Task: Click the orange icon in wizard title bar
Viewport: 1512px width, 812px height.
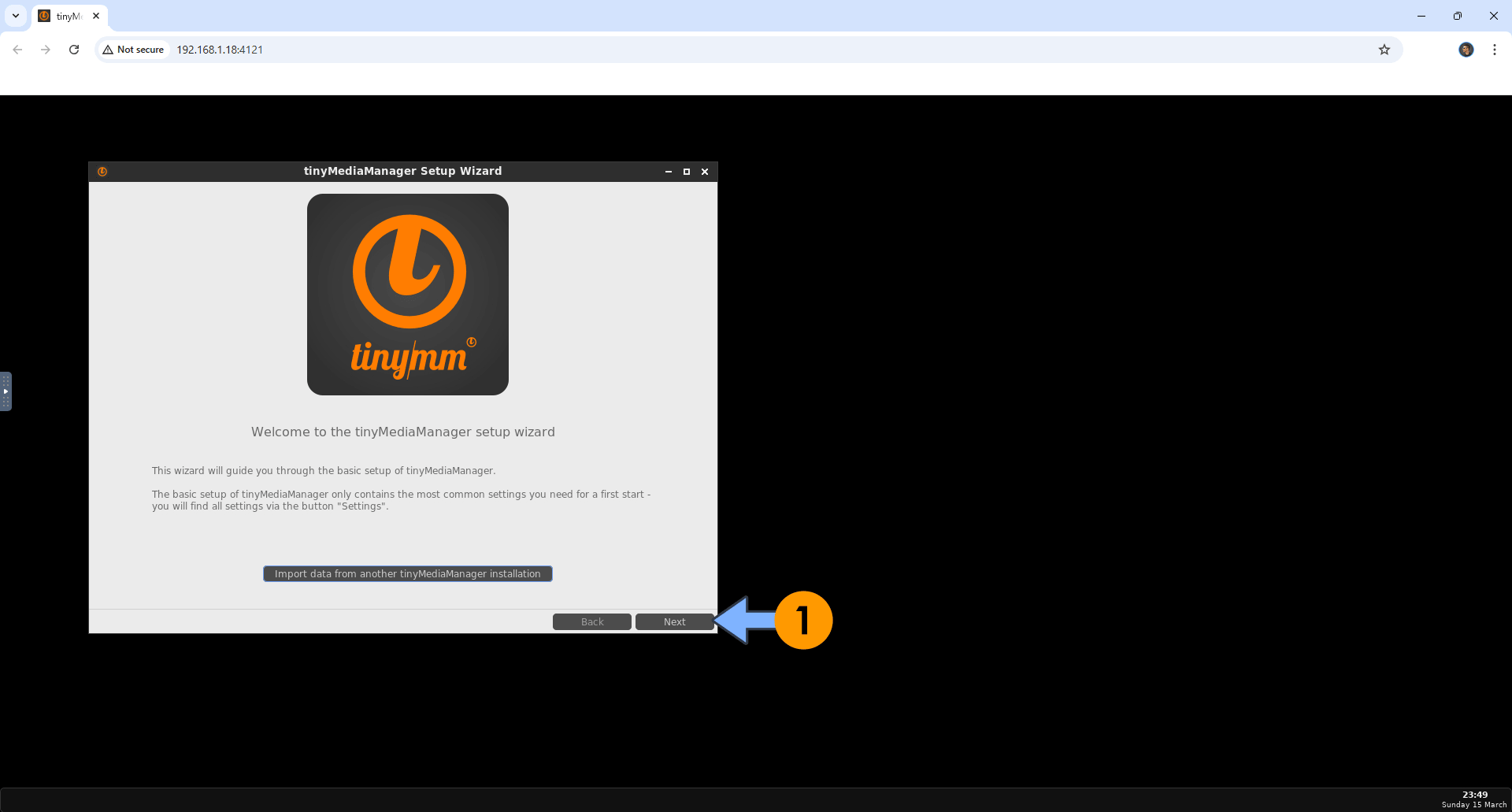Action: click(102, 172)
